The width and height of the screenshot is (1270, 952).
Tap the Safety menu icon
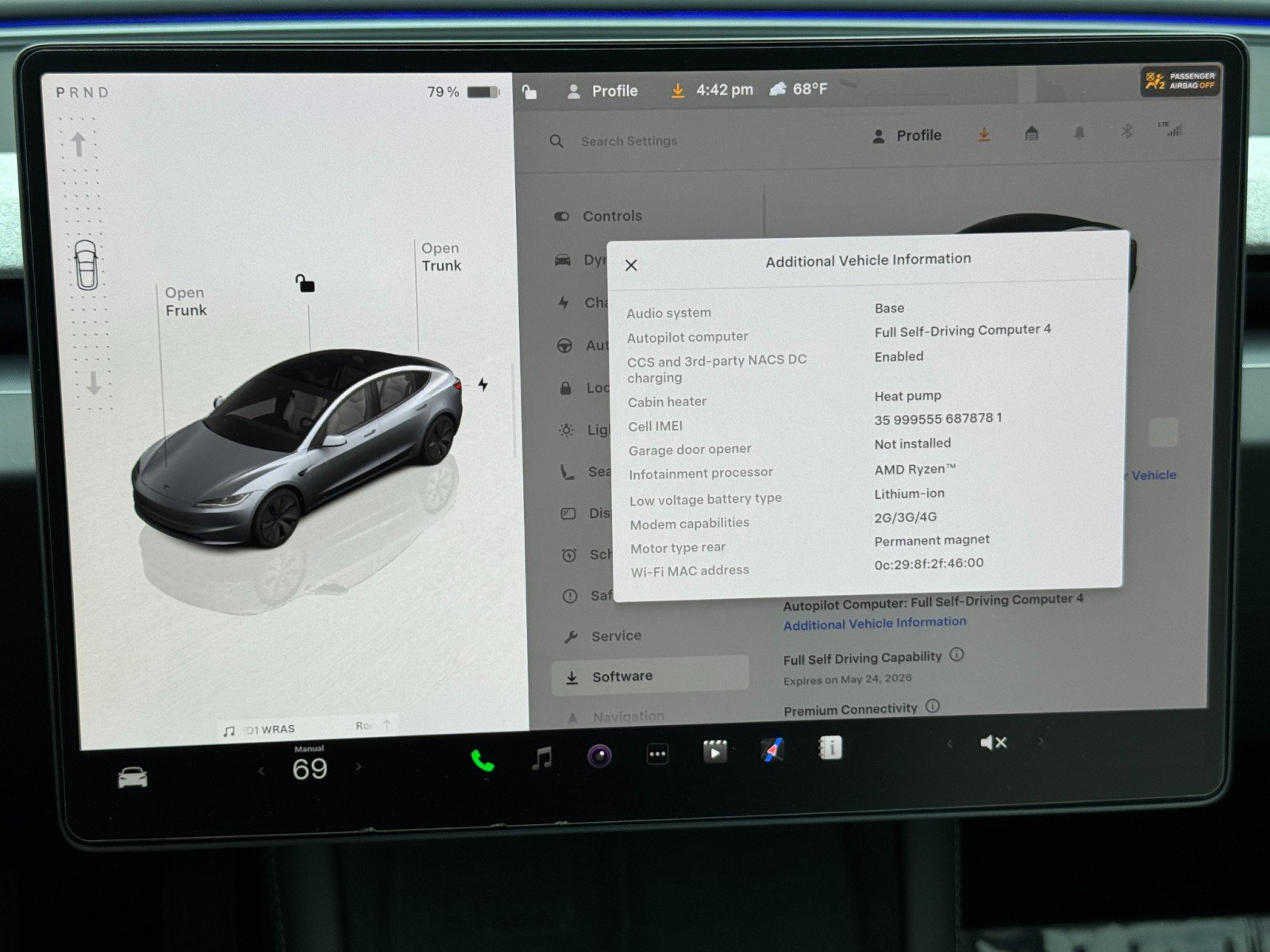[x=570, y=597]
